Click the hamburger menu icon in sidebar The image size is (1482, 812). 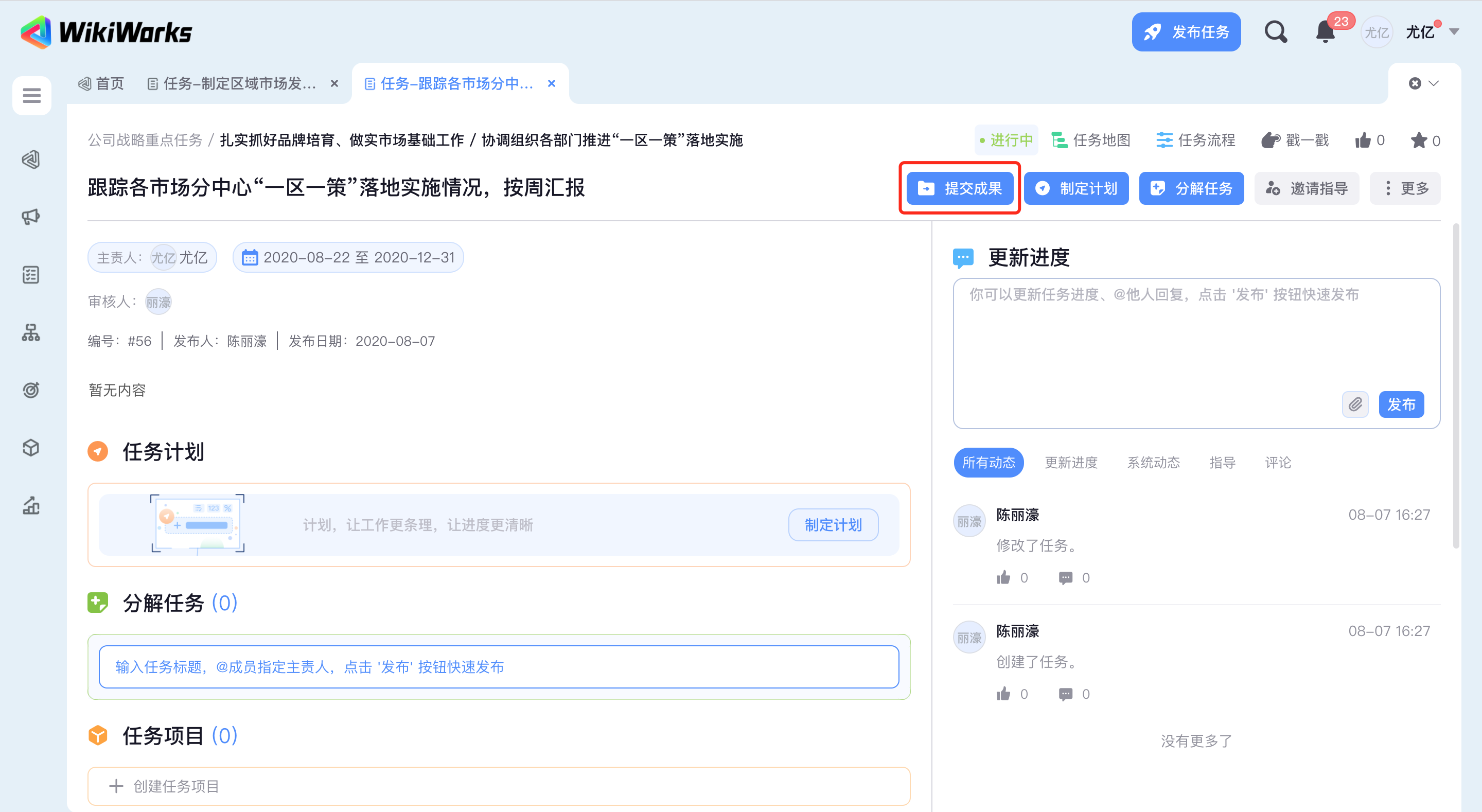tap(31, 96)
